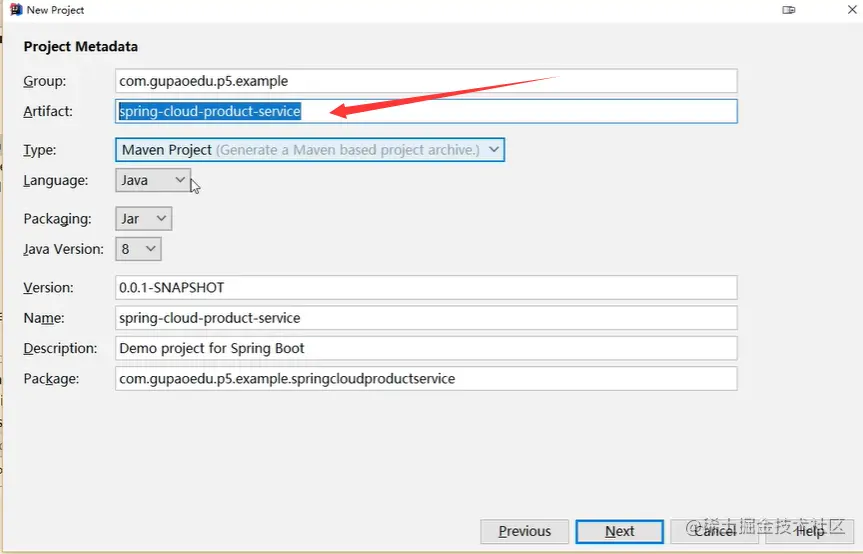863x554 pixels.
Task: Open the Java Version dropdown showing 8
Action: point(138,249)
